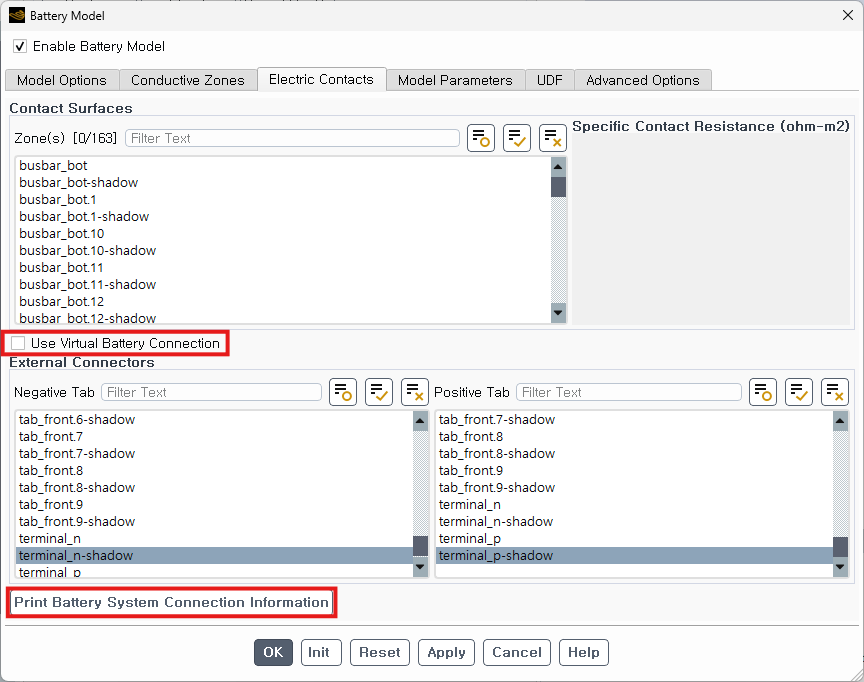The height and width of the screenshot is (682, 864).
Task: Click Negative Tab toggle tree view icon
Action: click(343, 392)
